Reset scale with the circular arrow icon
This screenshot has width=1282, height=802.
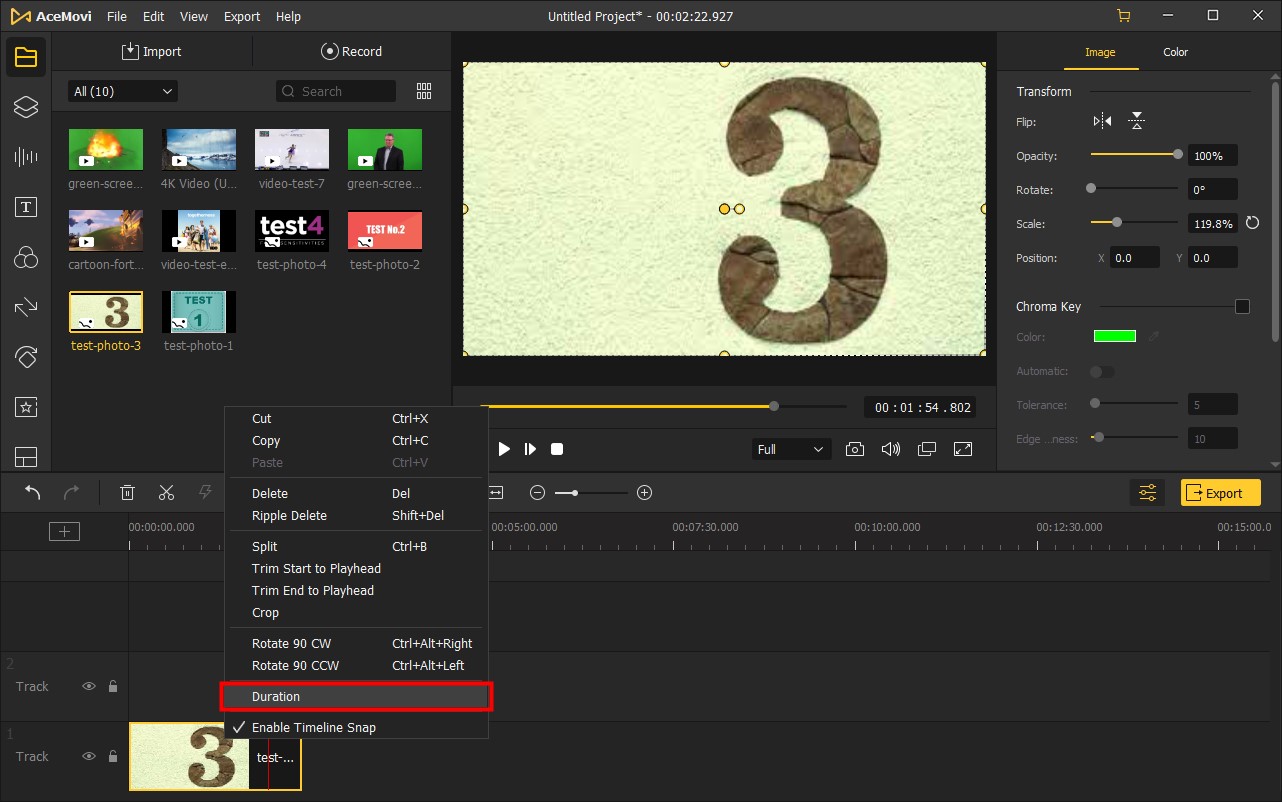click(1252, 223)
